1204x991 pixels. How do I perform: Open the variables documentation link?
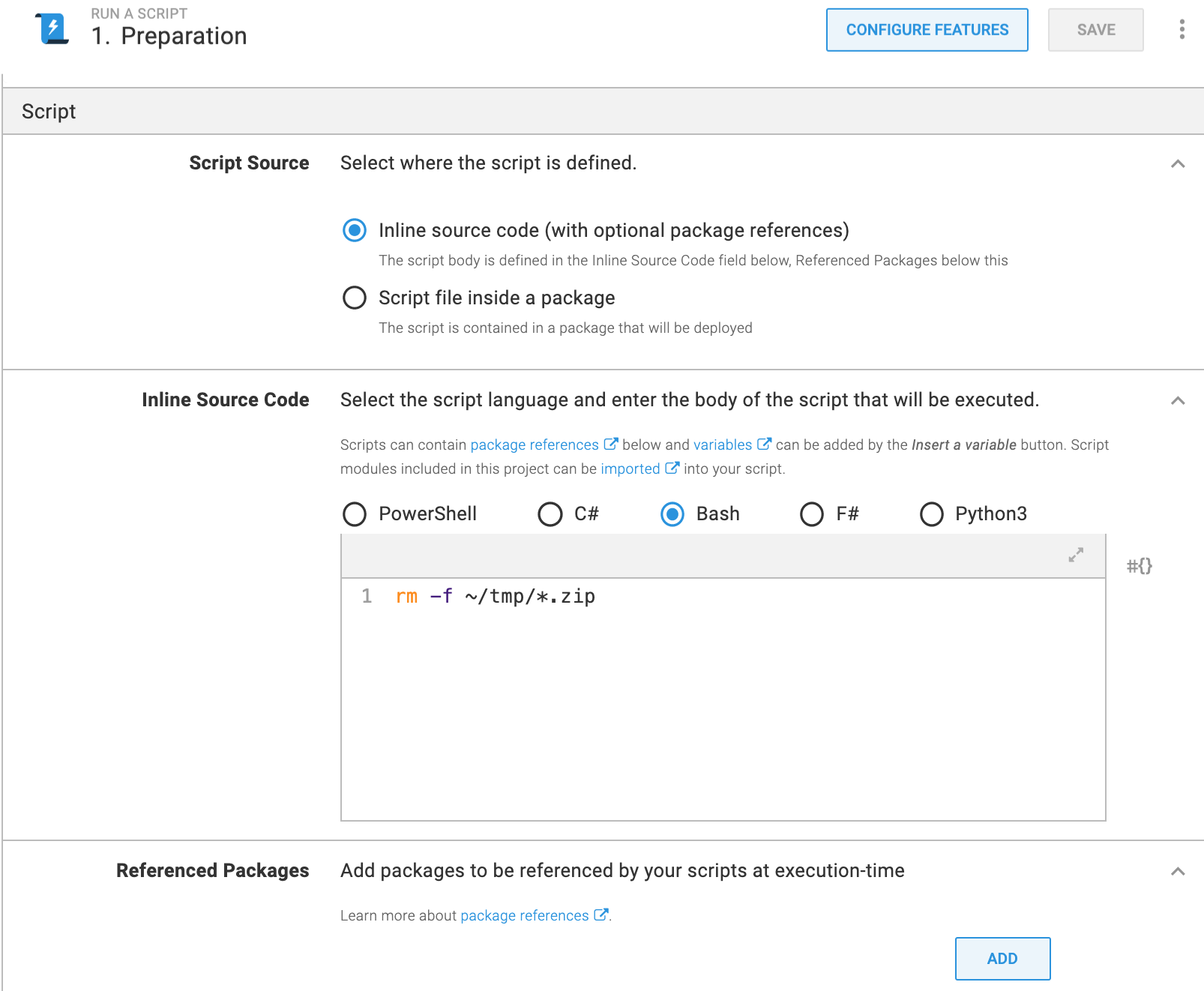click(x=723, y=445)
